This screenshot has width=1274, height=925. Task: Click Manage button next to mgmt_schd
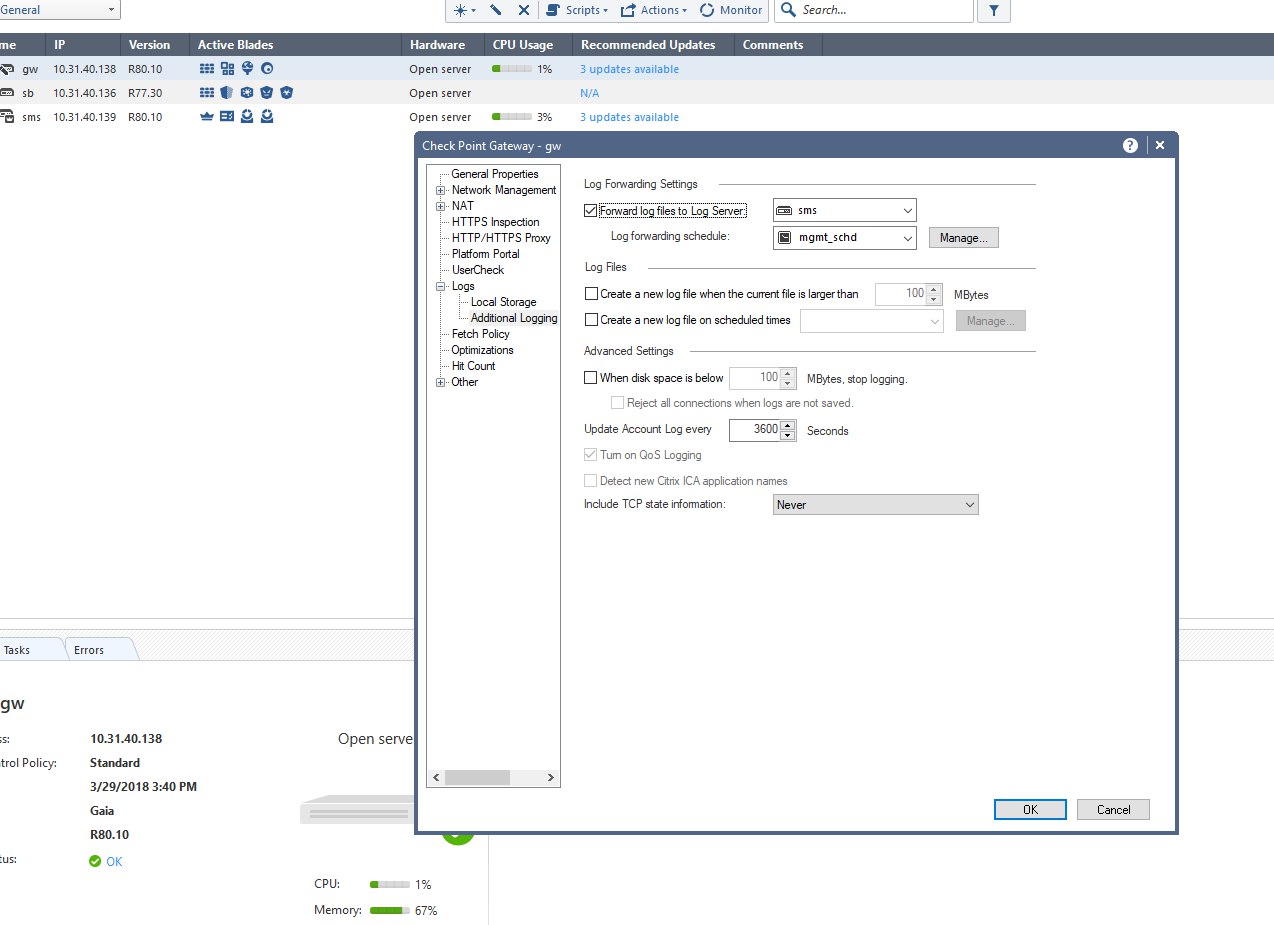tap(964, 238)
